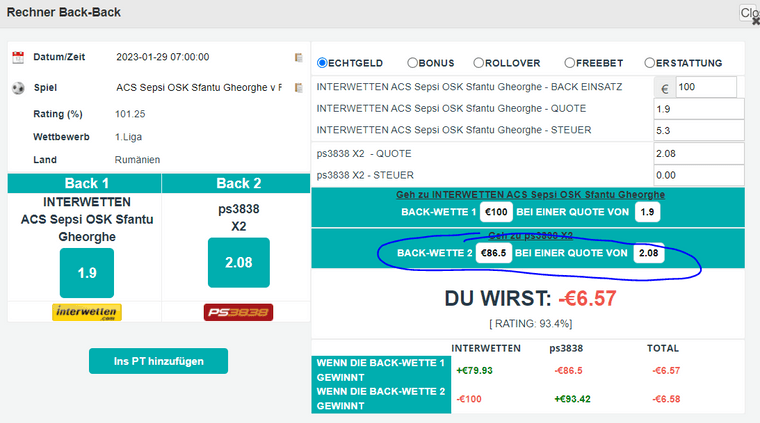This screenshot has height=423, width=760.
Task: Click the Ins PT hinzufügen button
Action: 158,361
